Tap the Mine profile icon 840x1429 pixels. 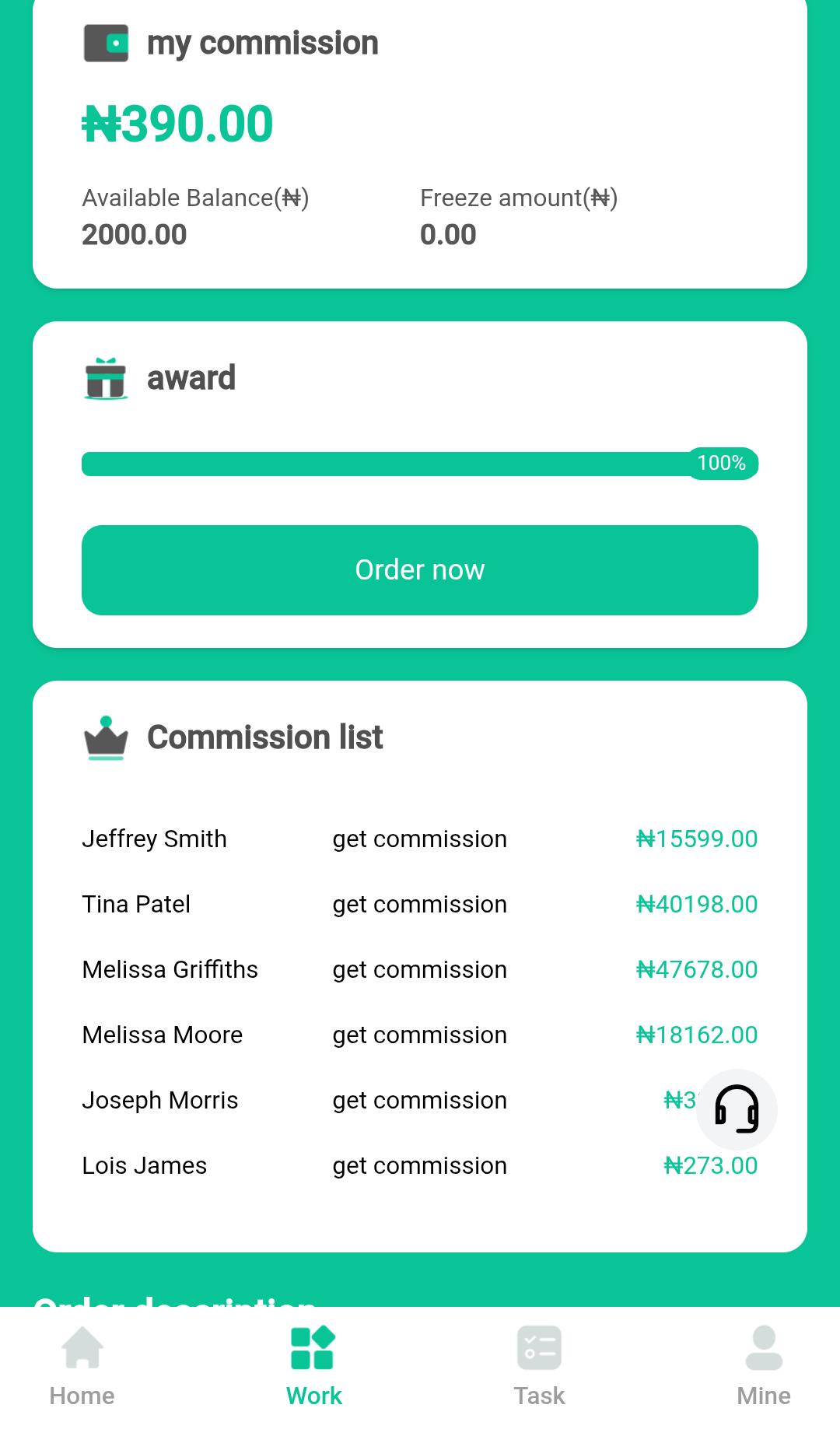coord(764,1347)
